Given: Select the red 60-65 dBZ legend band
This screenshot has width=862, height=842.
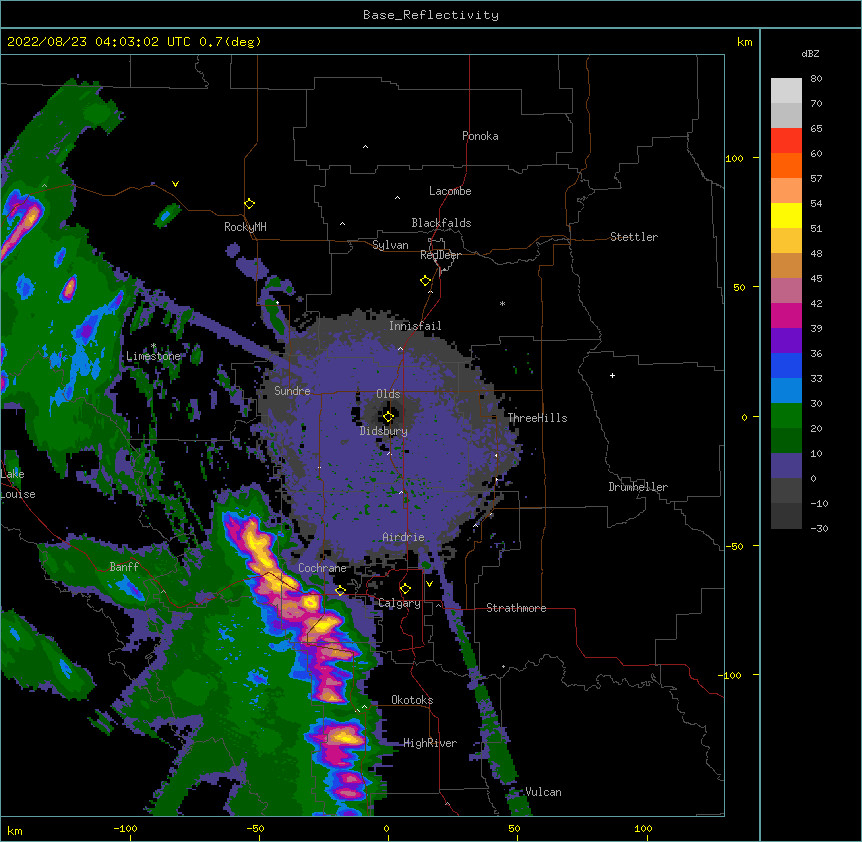Looking at the screenshot, I should (x=786, y=140).
